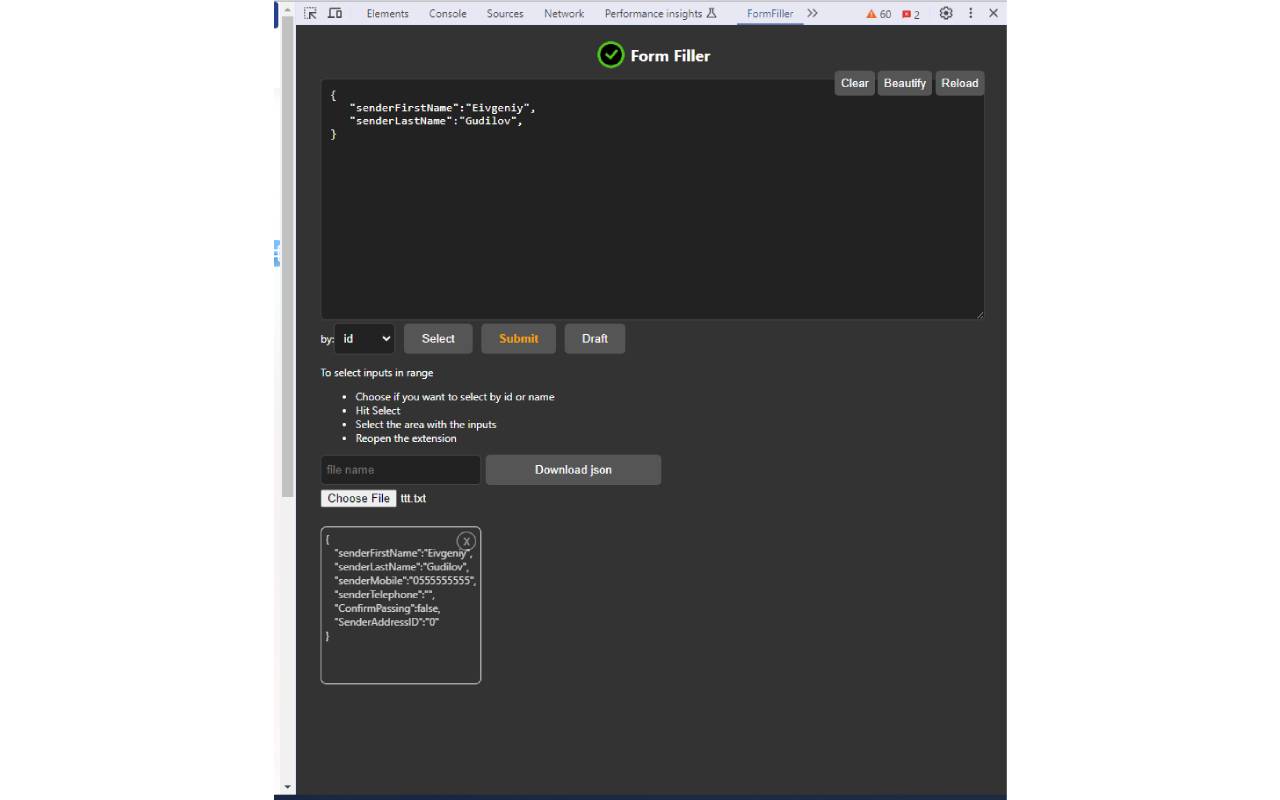Click the orange Submit button
This screenshot has width=1280, height=800.
(519, 339)
